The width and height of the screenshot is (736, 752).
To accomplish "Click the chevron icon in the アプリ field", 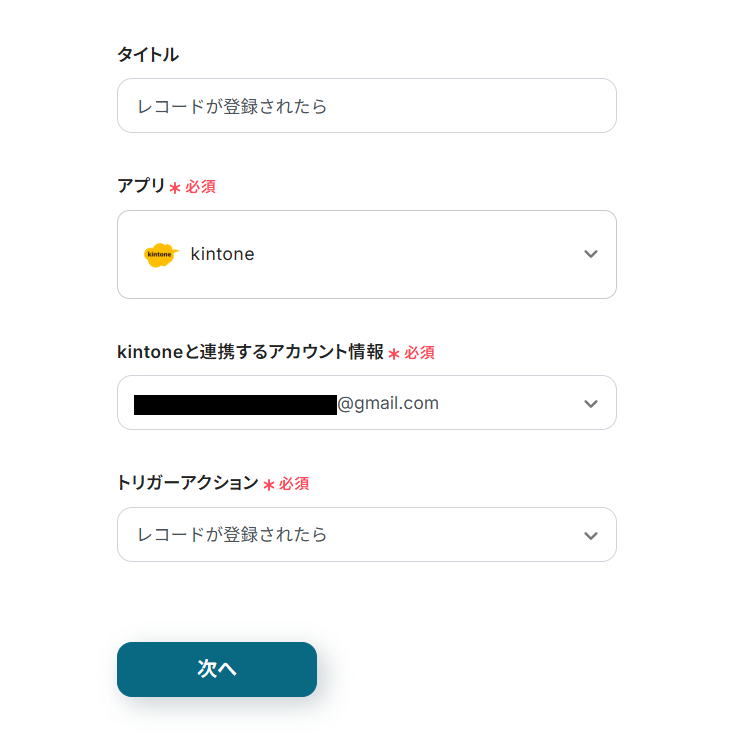I will point(591,254).
